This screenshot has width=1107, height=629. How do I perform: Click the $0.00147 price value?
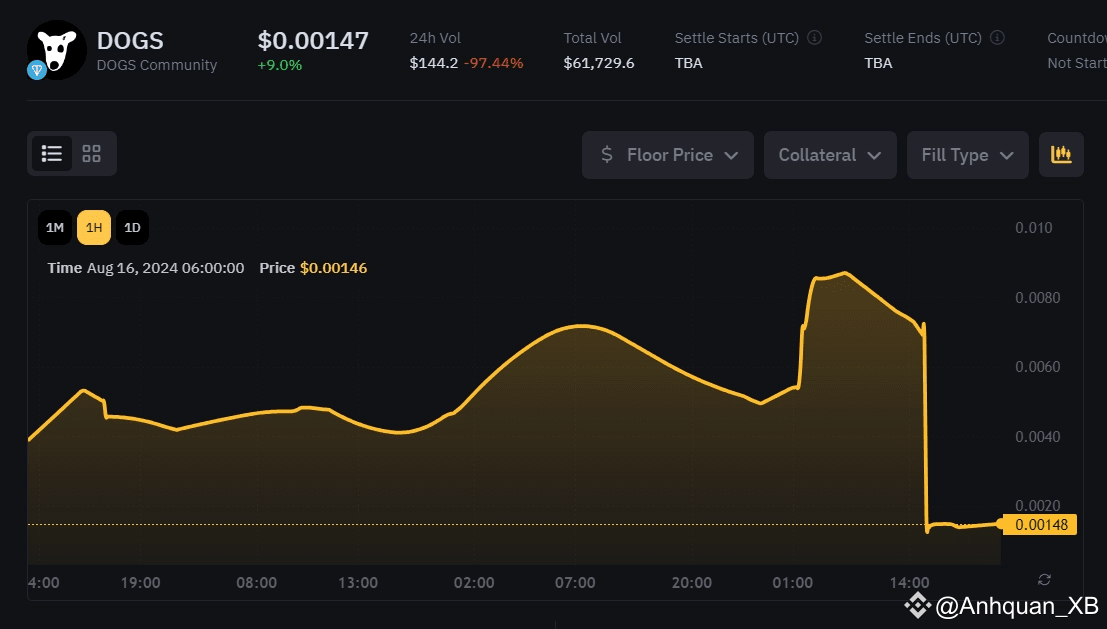click(x=313, y=40)
